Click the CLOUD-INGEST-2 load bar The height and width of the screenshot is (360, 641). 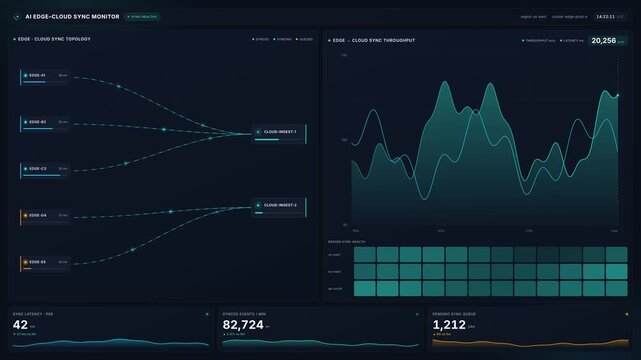click(279, 213)
